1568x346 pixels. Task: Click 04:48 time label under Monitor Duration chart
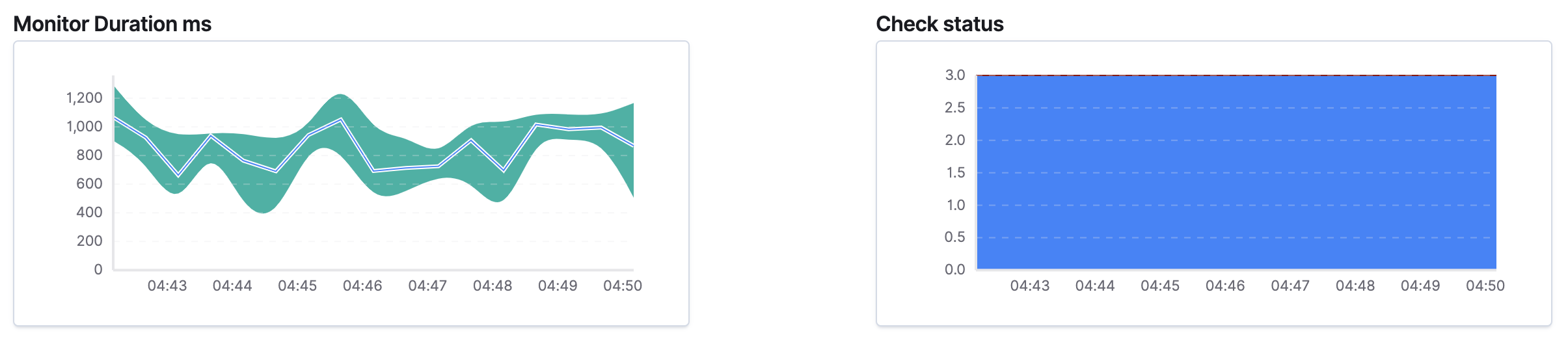pyautogui.click(x=493, y=286)
